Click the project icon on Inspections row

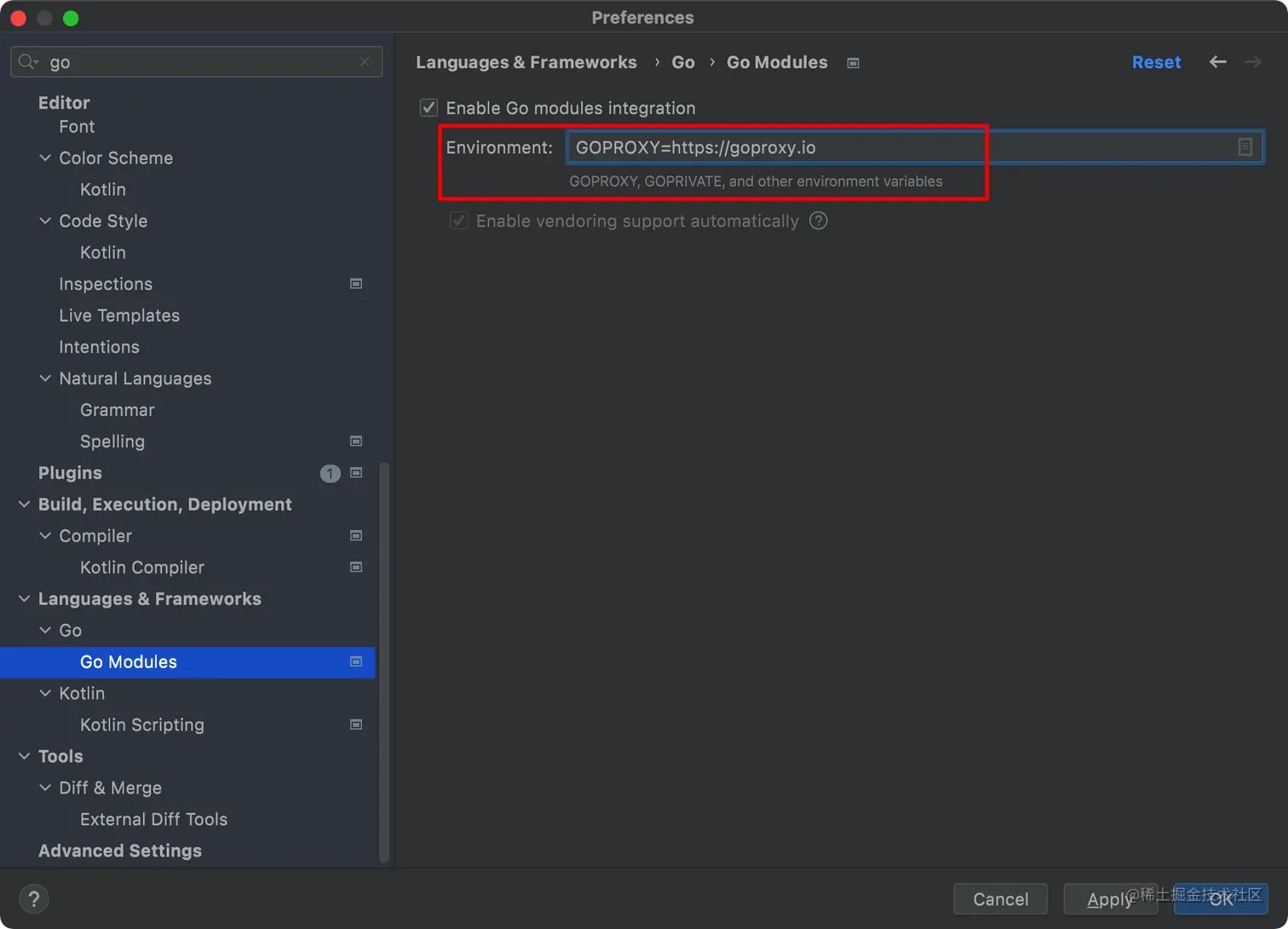[356, 284]
